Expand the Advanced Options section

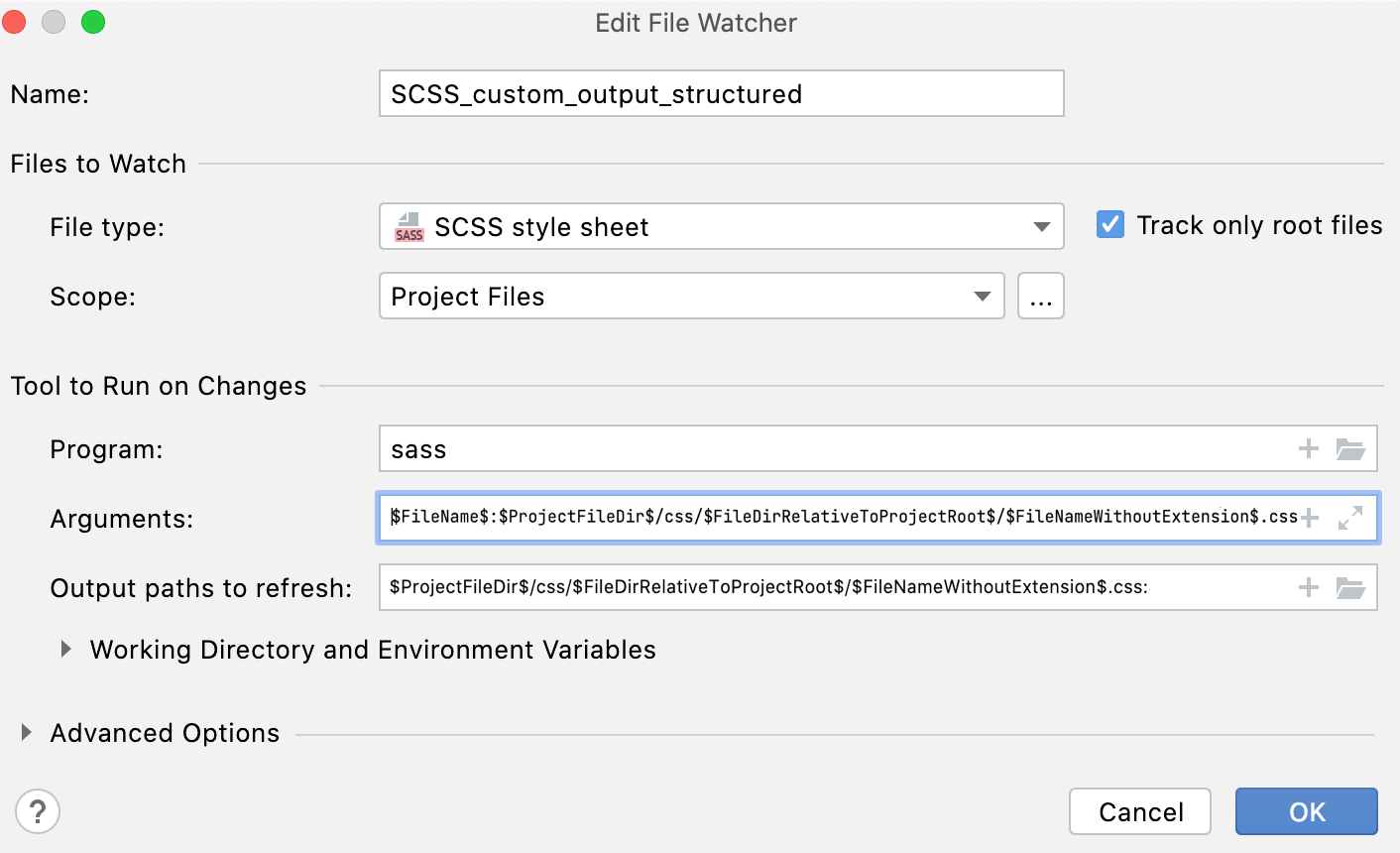(26, 733)
